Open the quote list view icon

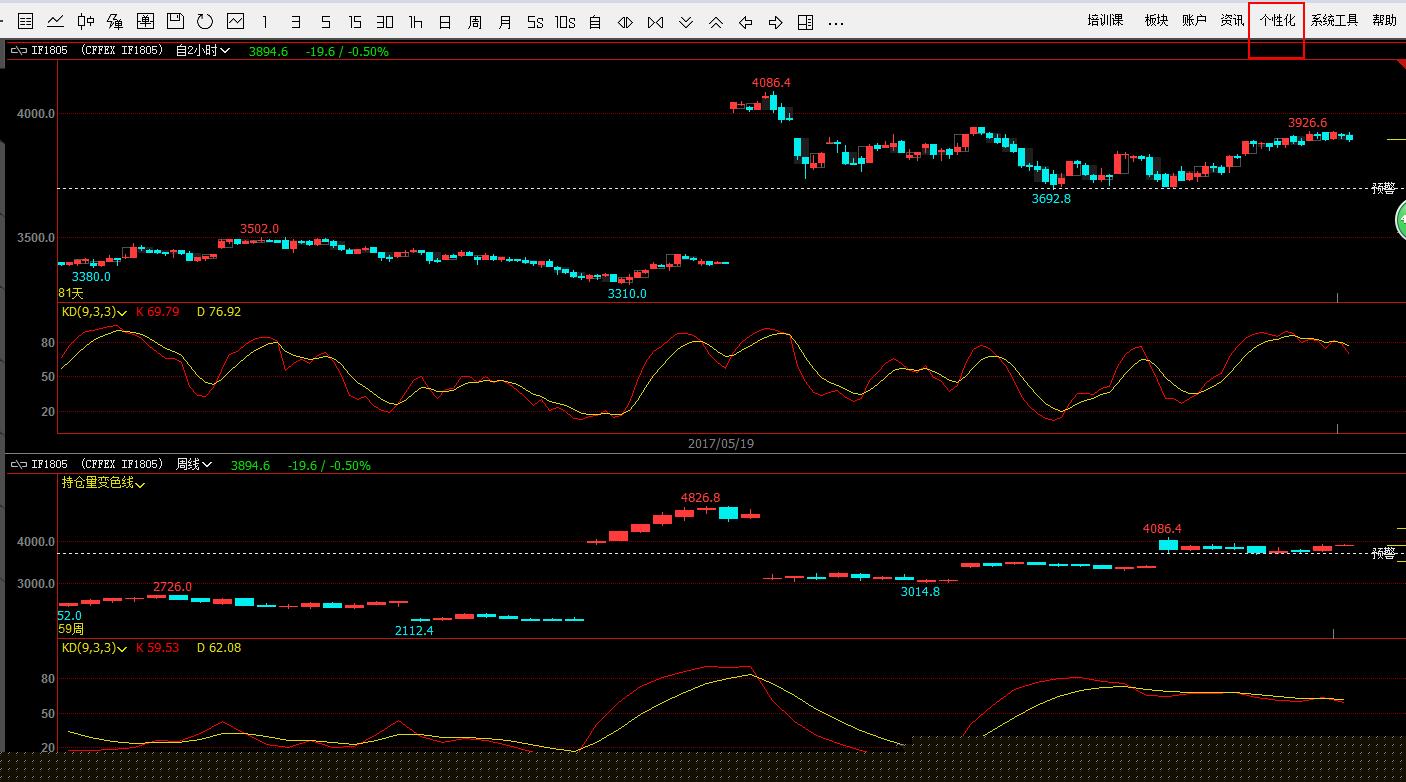click(x=26, y=21)
